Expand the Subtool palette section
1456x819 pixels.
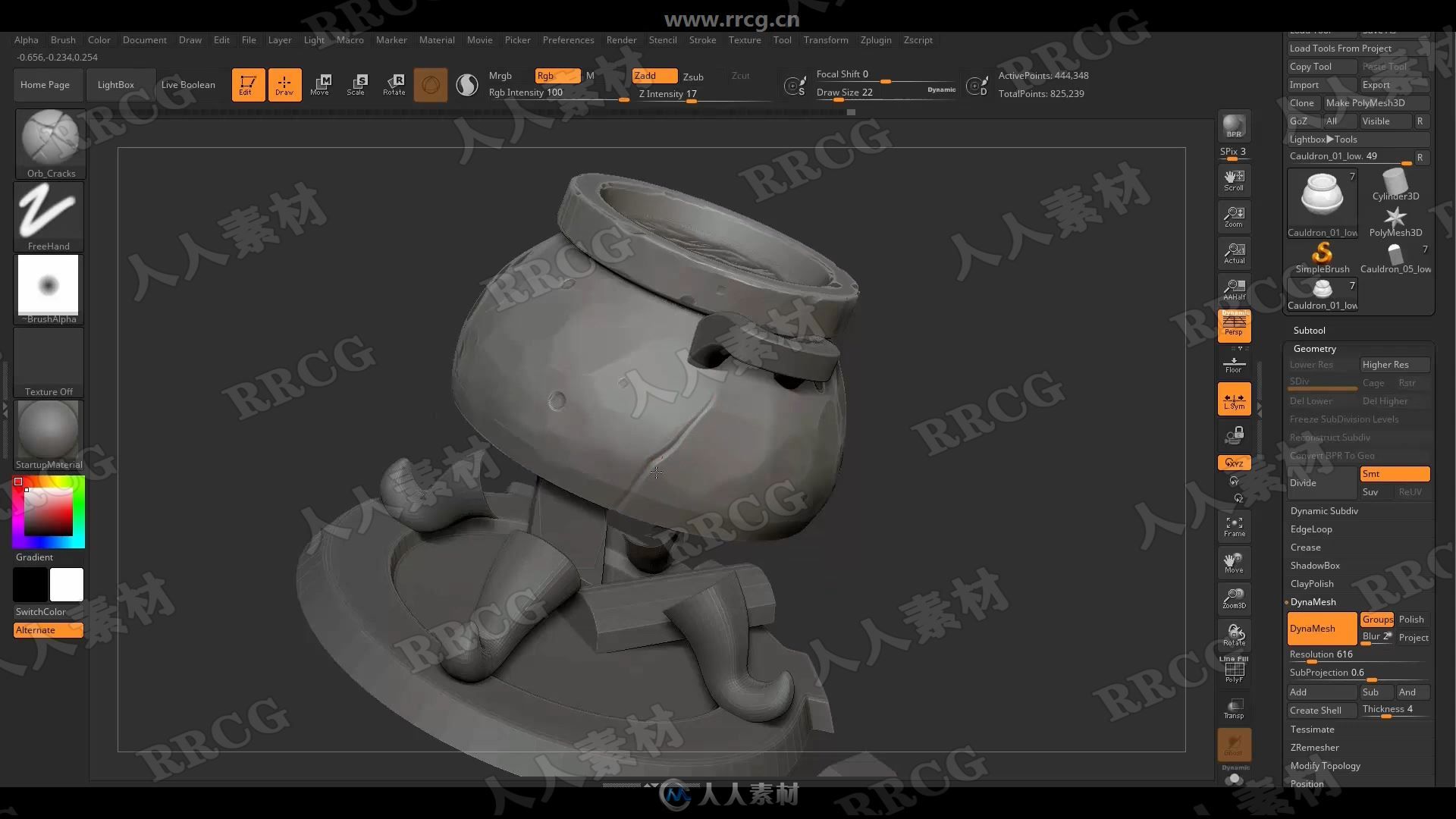click(1309, 331)
